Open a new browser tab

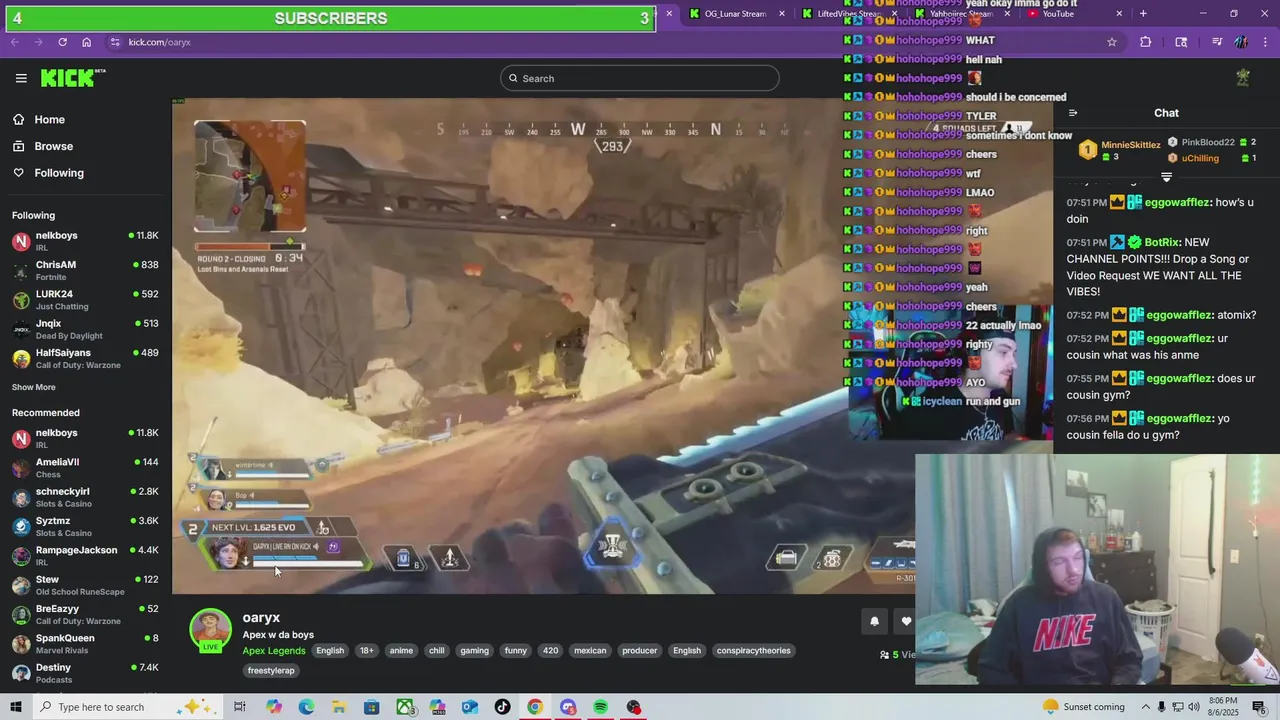click(1143, 14)
